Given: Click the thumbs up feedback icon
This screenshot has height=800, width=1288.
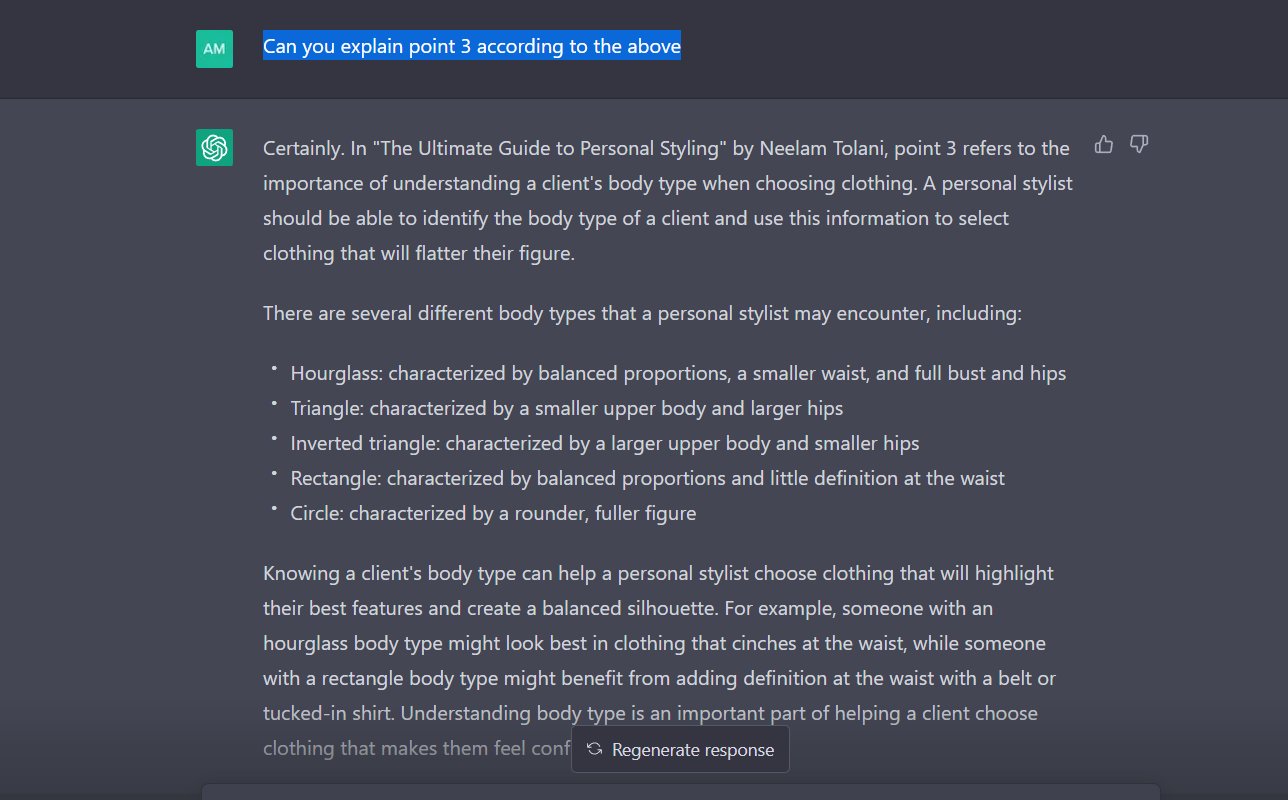Looking at the screenshot, I should tap(1104, 145).
